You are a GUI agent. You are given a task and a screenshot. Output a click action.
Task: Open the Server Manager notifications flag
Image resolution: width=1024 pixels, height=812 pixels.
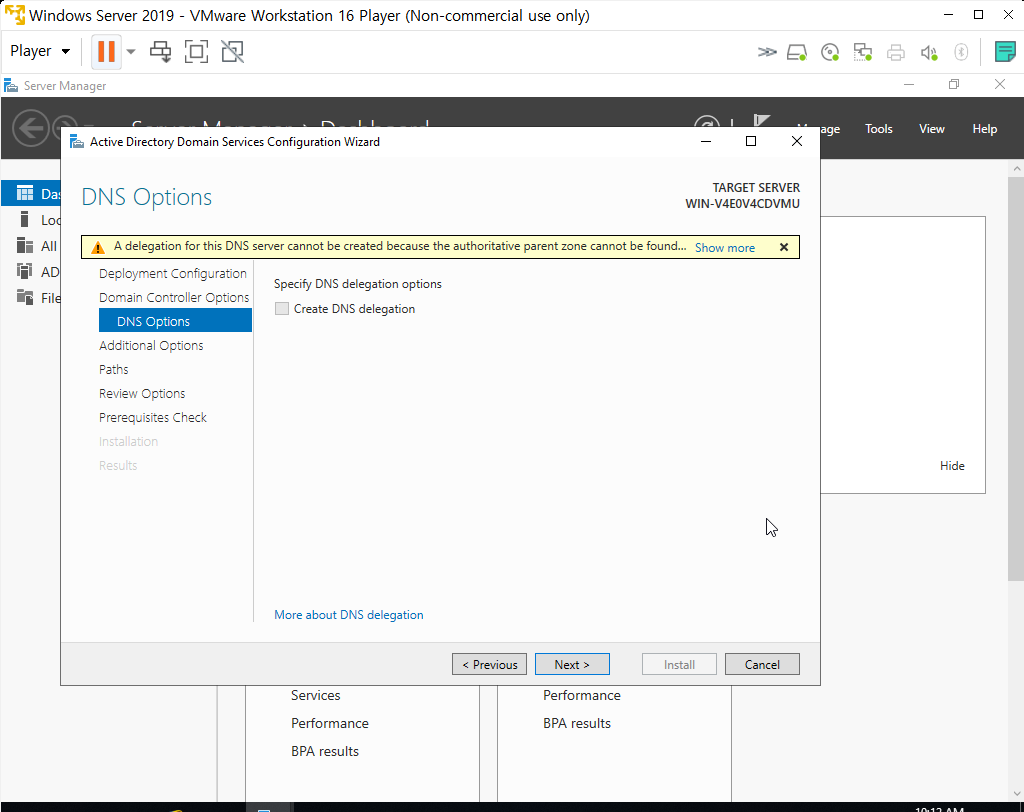click(761, 122)
